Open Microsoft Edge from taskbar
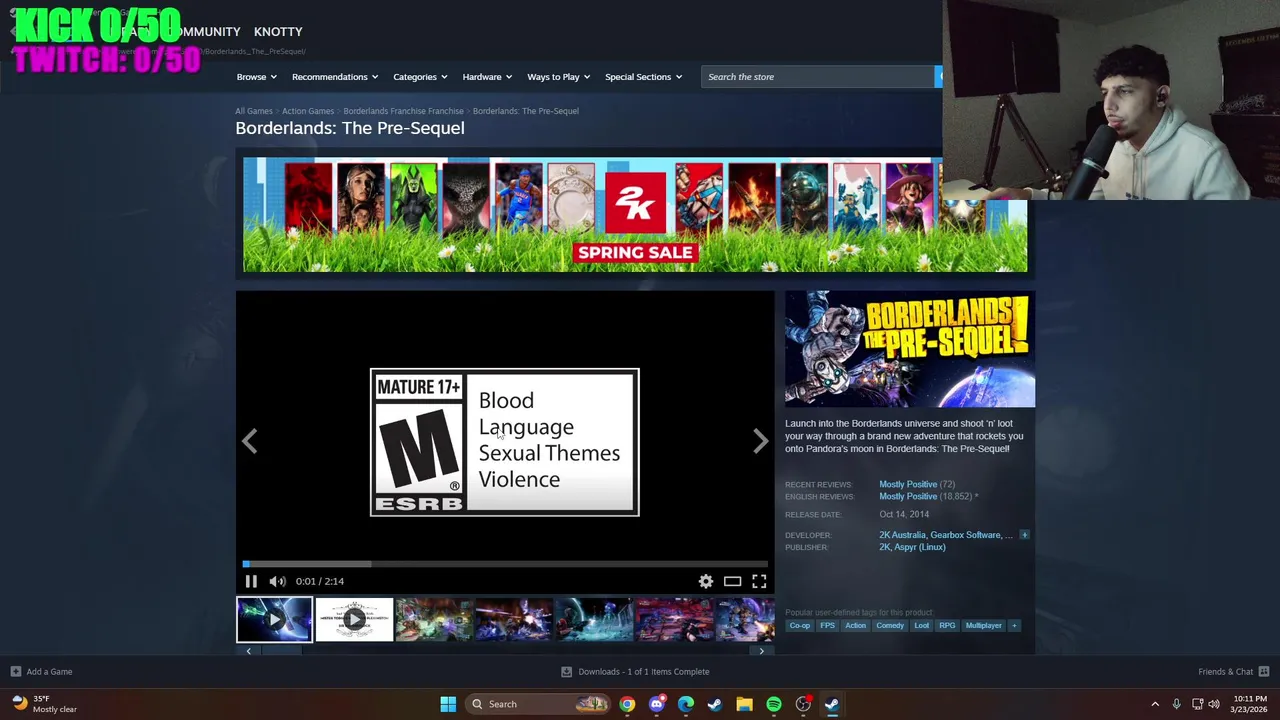 tap(685, 704)
